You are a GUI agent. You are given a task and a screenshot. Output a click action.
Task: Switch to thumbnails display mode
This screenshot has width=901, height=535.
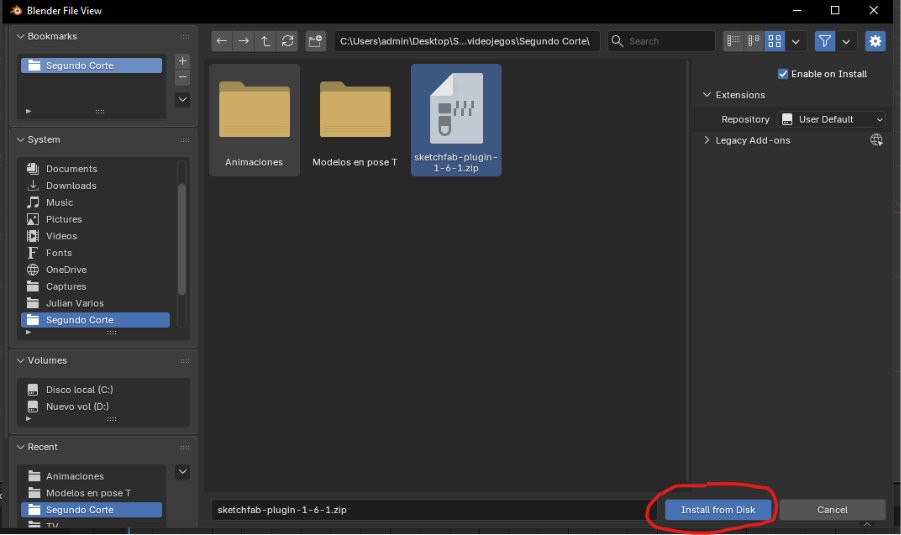pyautogui.click(x=775, y=41)
